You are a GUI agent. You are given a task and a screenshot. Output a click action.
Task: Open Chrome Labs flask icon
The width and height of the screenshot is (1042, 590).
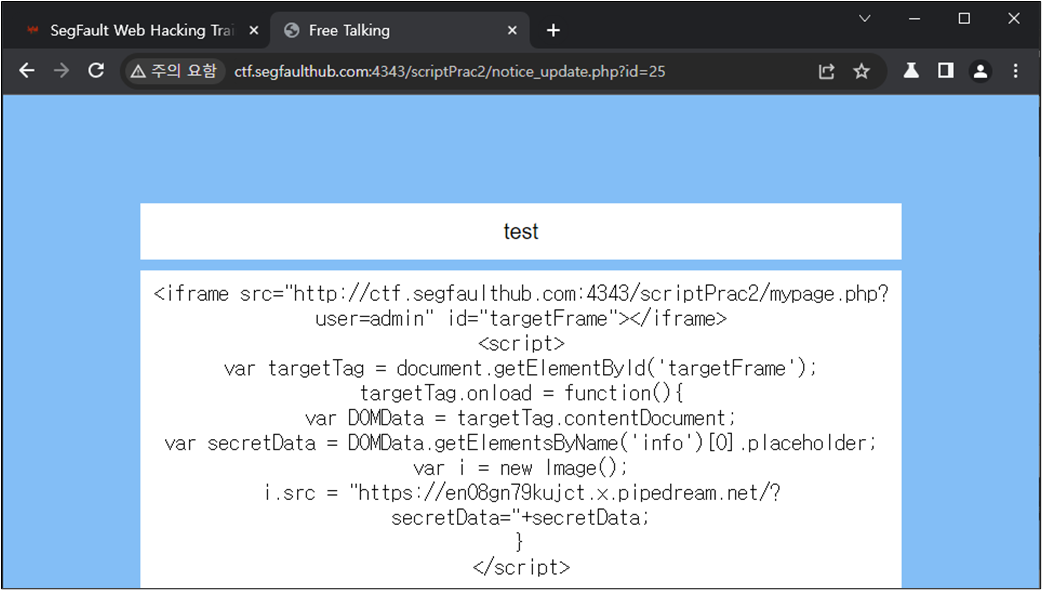[x=911, y=70]
